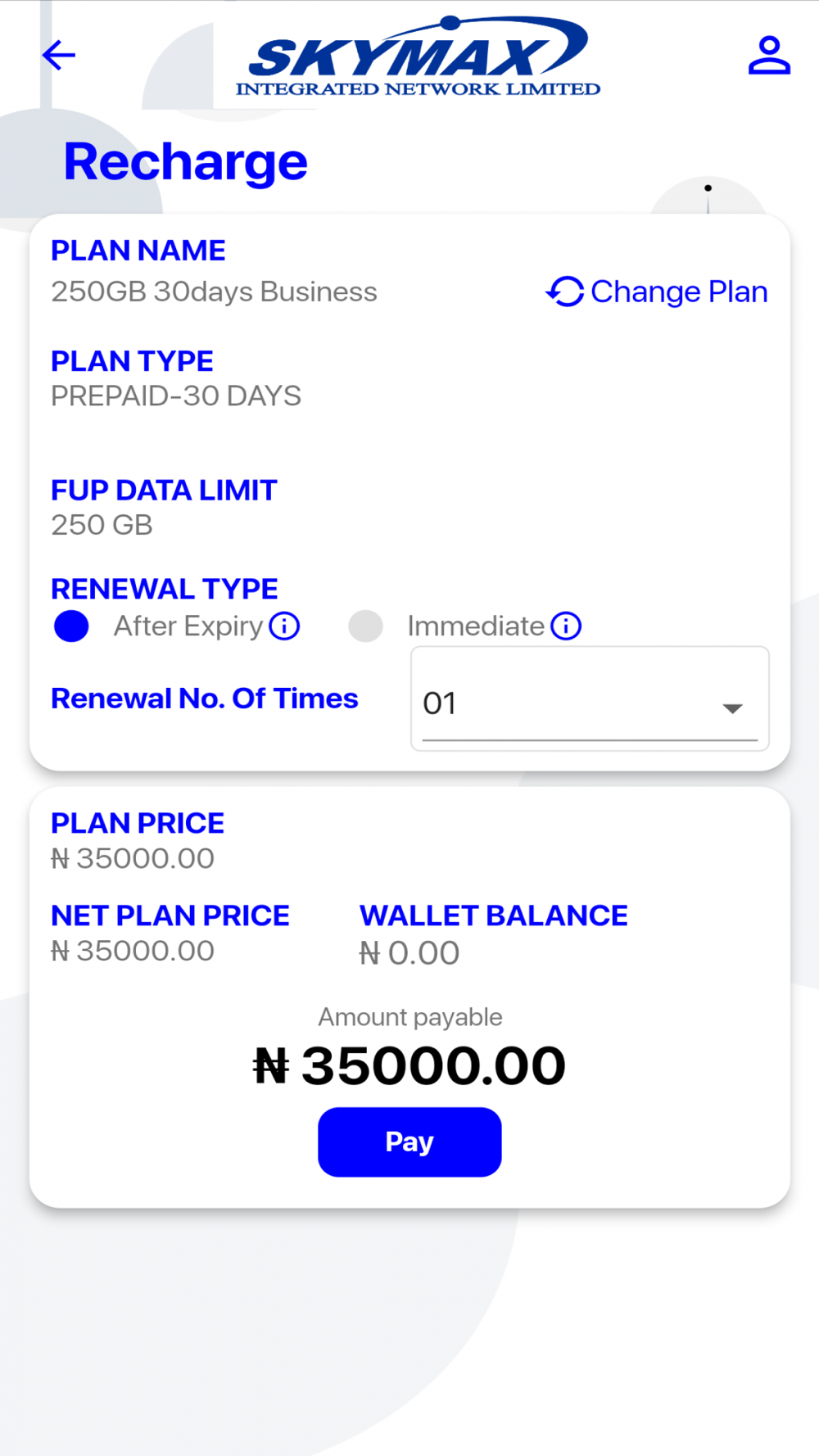Go back using the back arrow

click(x=59, y=56)
